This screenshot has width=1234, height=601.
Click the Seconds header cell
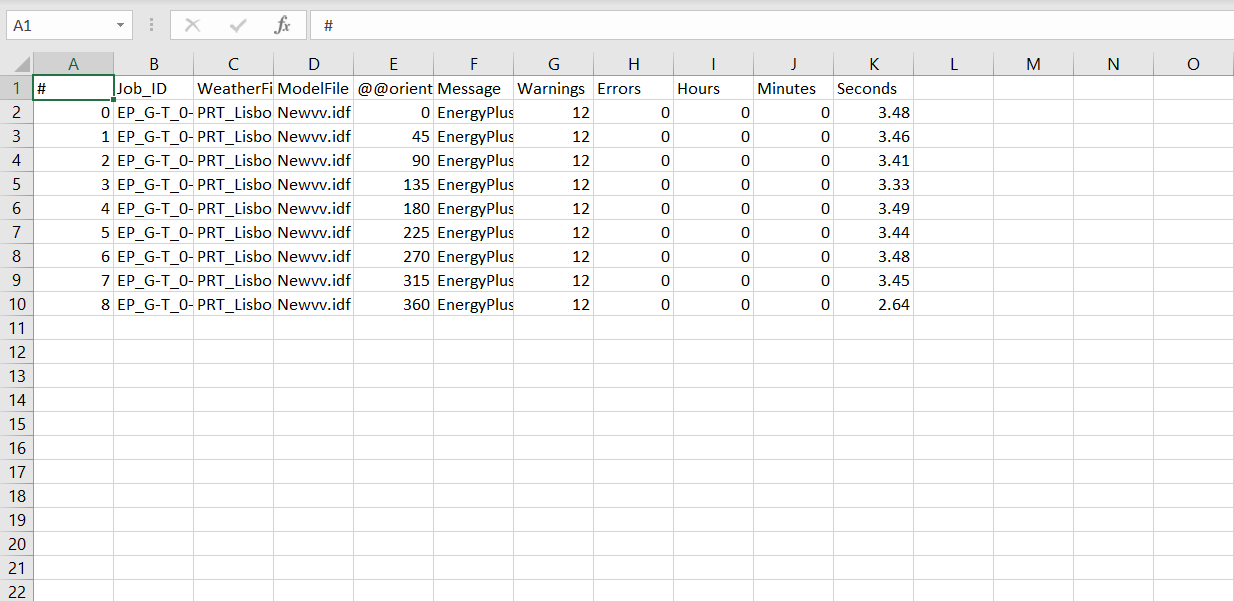tap(873, 88)
